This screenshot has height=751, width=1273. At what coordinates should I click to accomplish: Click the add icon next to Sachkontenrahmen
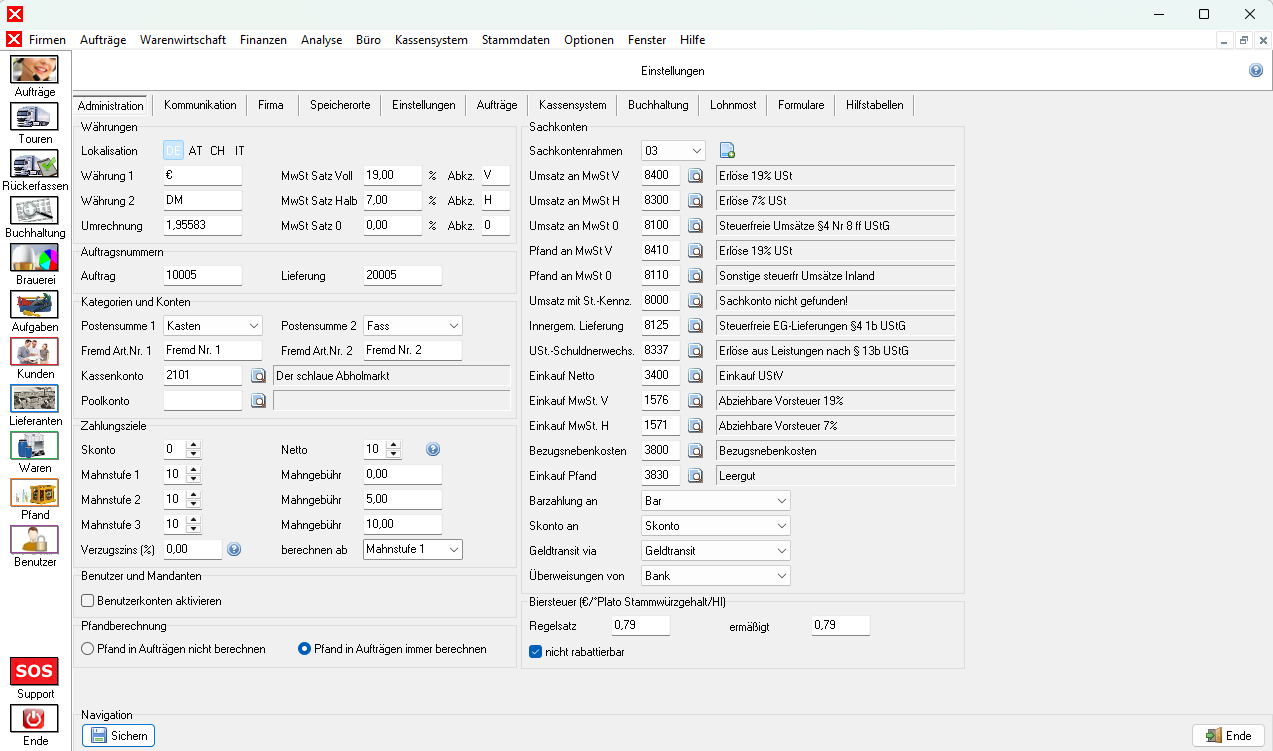point(727,151)
